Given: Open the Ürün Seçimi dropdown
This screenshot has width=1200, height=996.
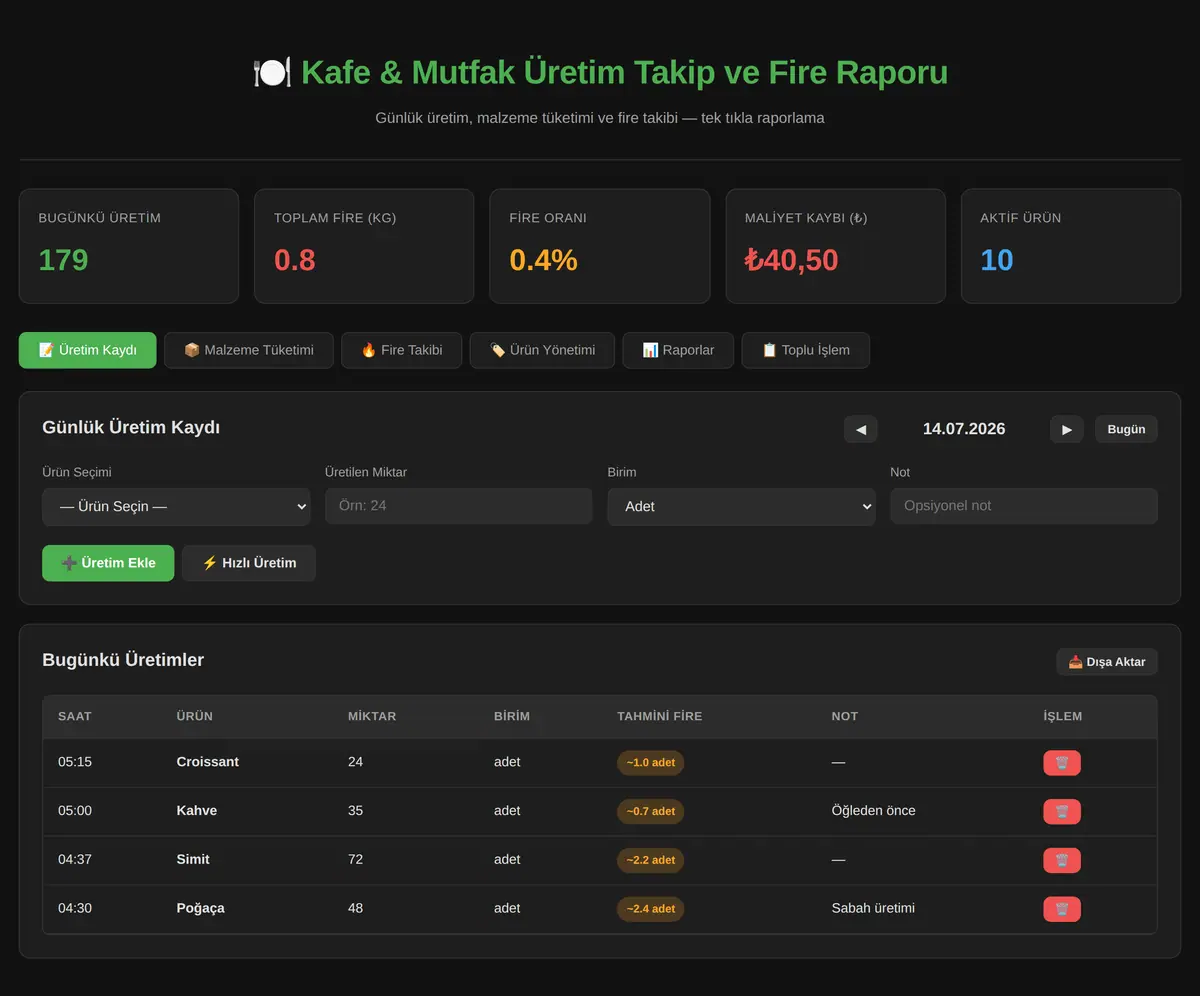Looking at the screenshot, I should [x=176, y=506].
